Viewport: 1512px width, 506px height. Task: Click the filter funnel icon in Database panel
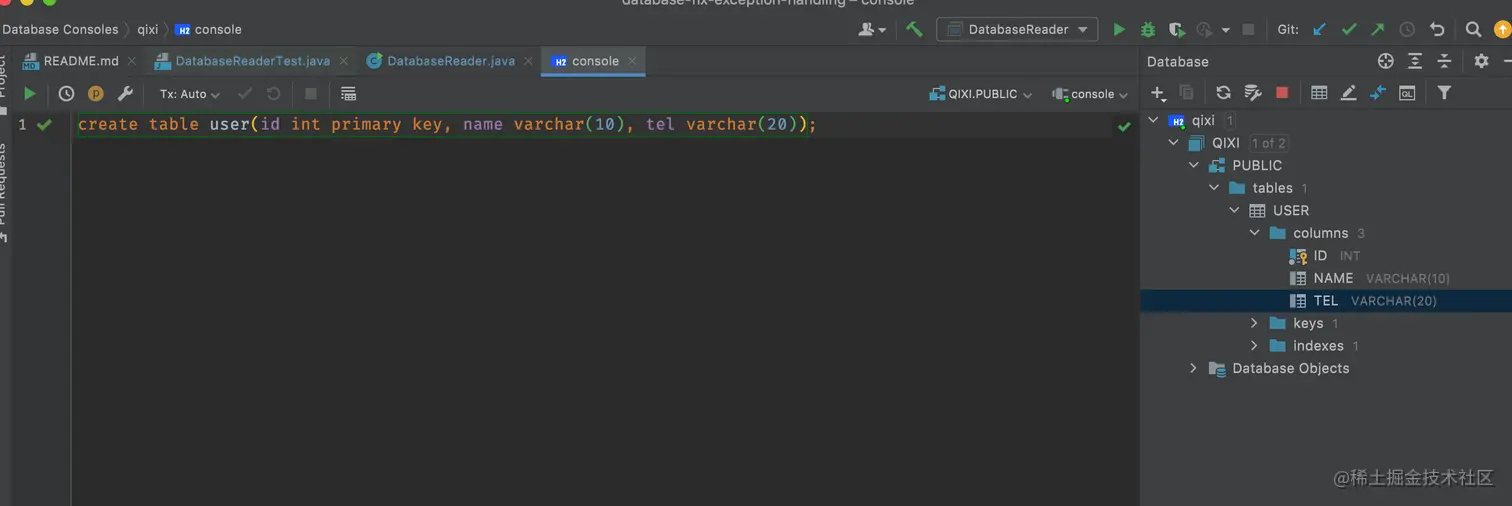pos(1444,92)
